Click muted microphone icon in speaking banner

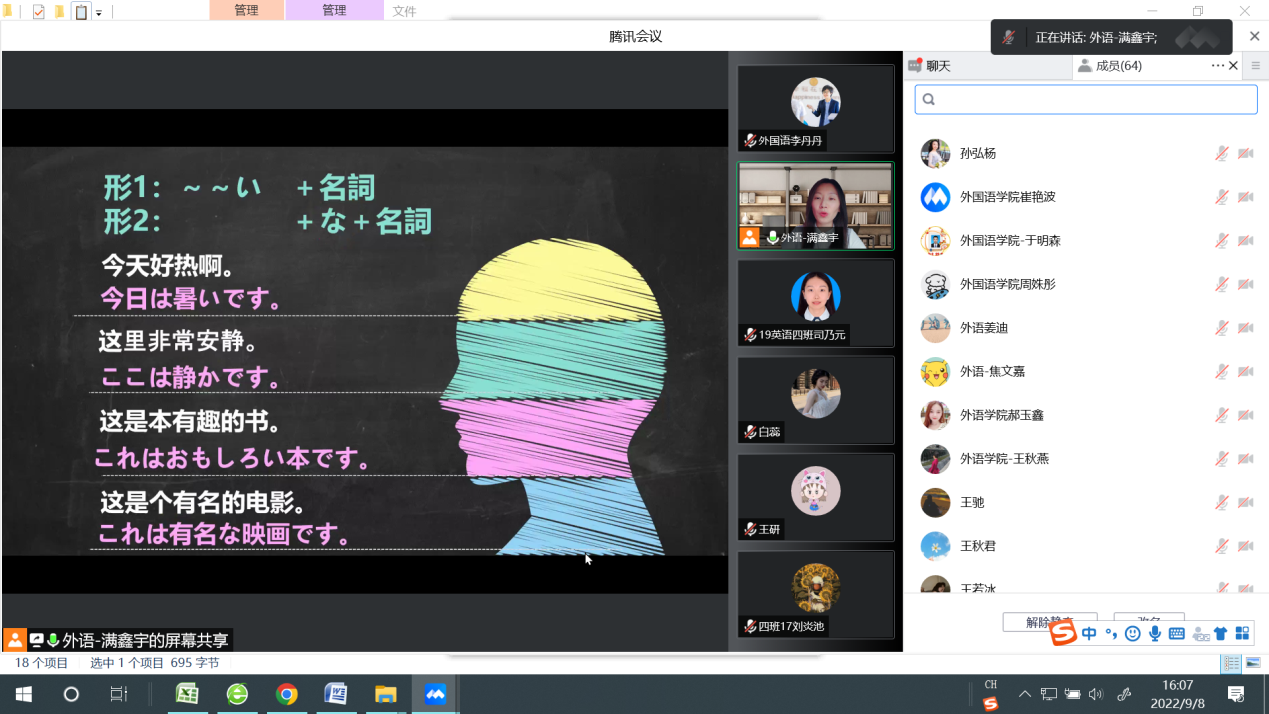pyautogui.click(x=1010, y=38)
